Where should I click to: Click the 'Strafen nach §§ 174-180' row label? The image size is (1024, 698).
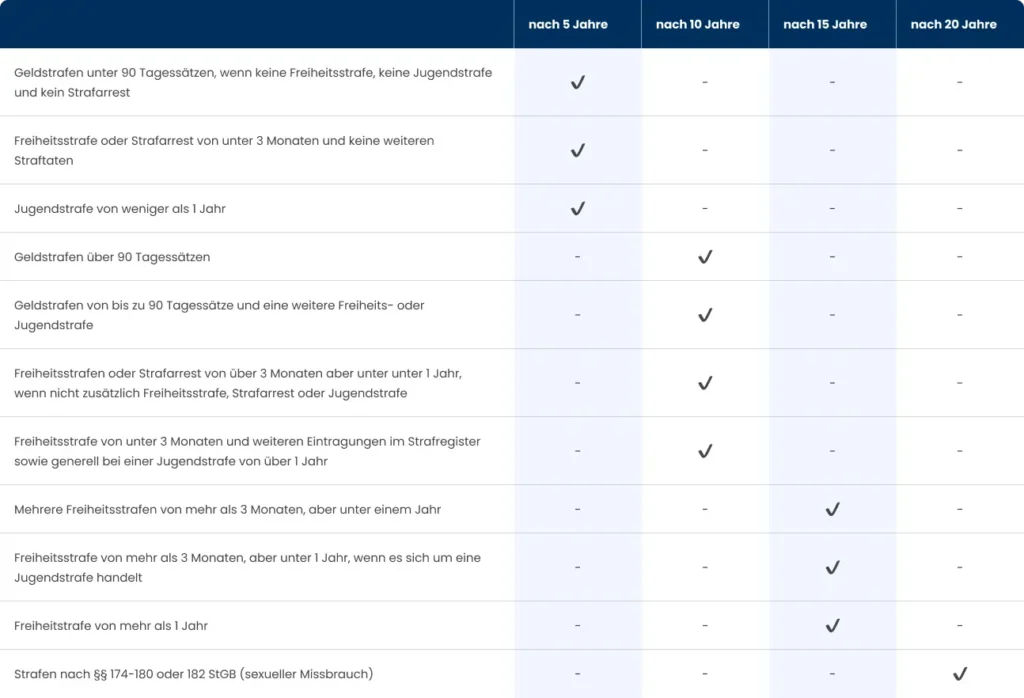[193, 674]
